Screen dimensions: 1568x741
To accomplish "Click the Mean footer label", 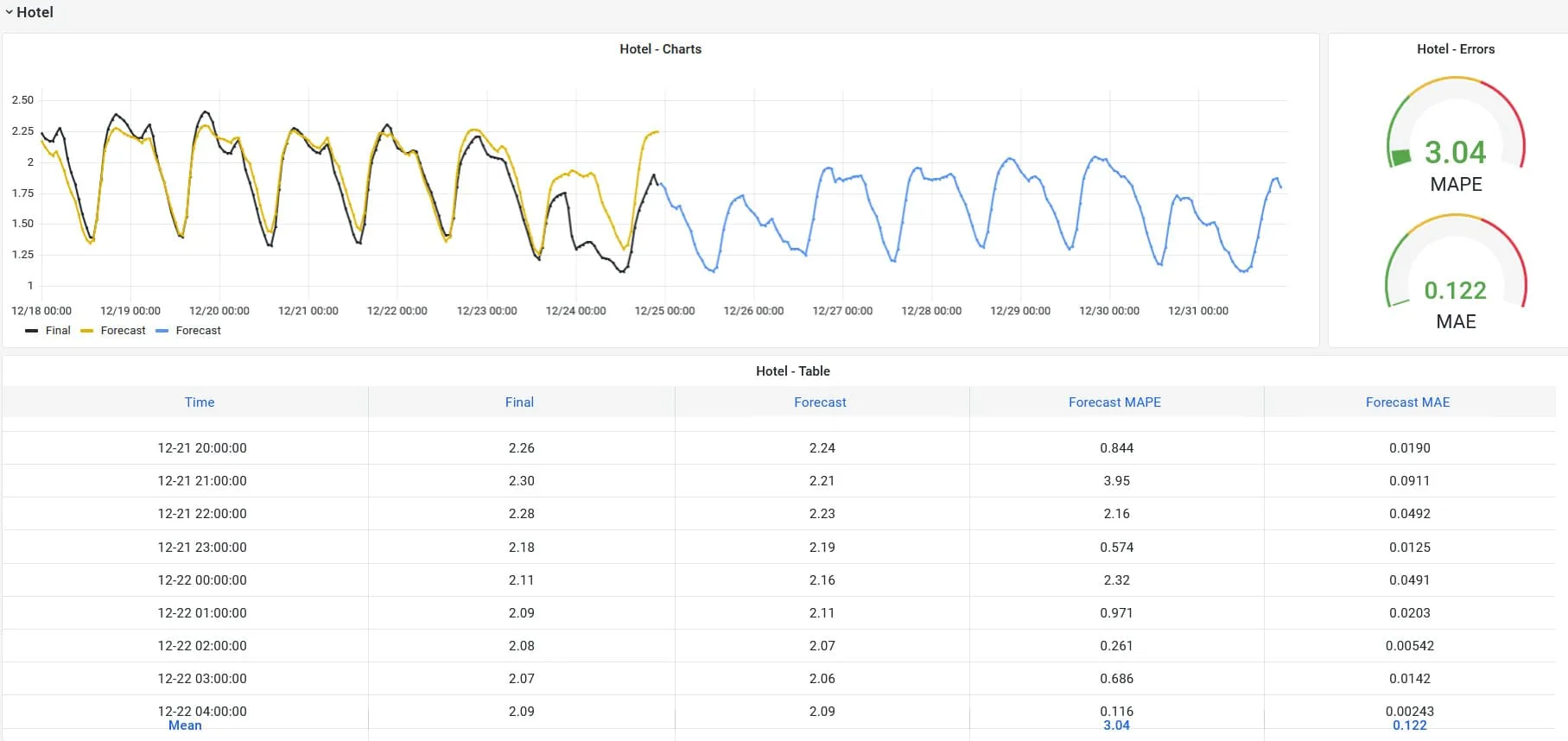I will point(185,725).
